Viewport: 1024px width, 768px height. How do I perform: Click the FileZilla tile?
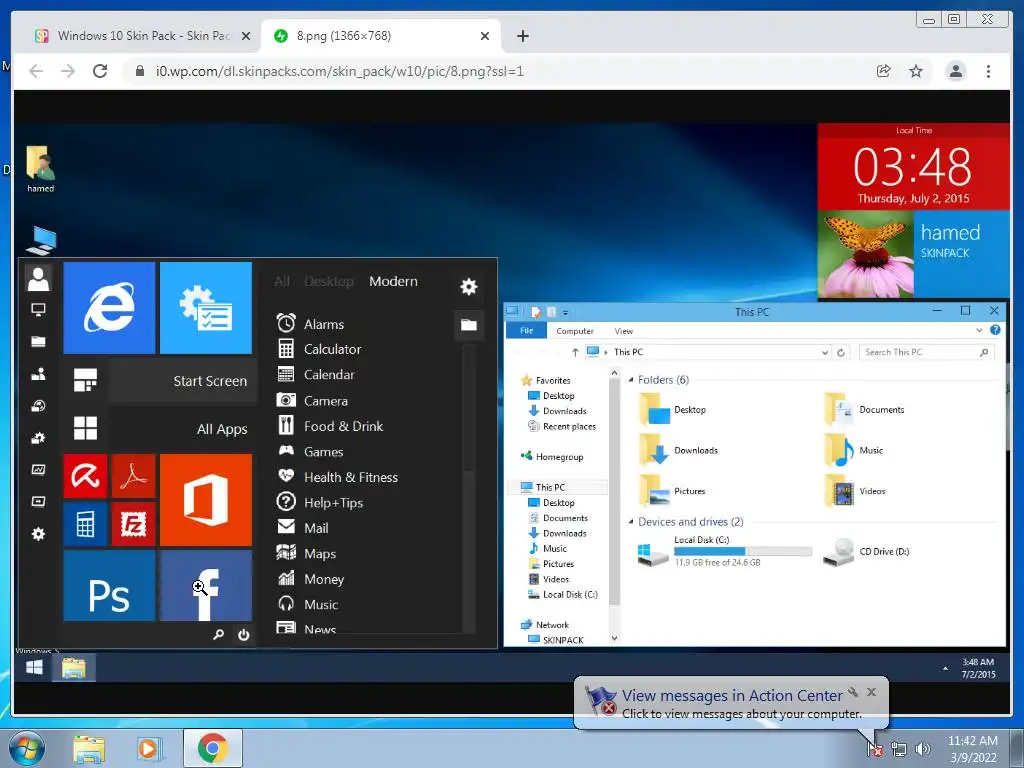click(x=133, y=524)
